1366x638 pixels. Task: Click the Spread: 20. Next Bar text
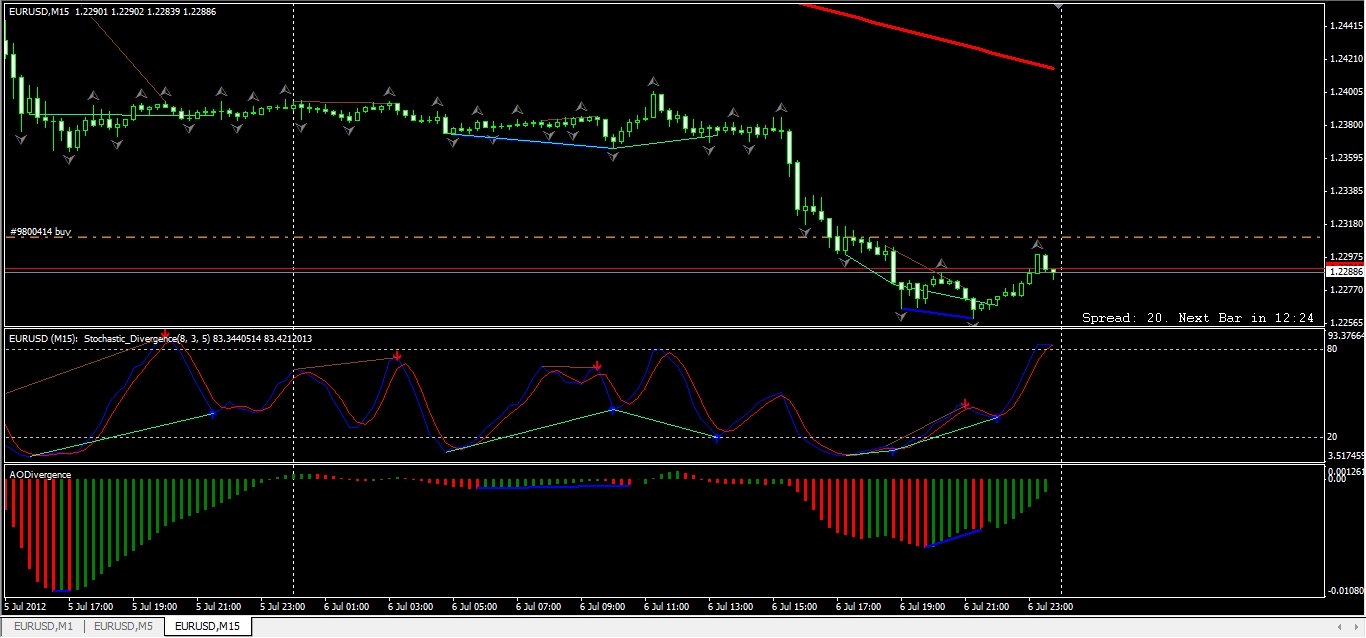1197,318
